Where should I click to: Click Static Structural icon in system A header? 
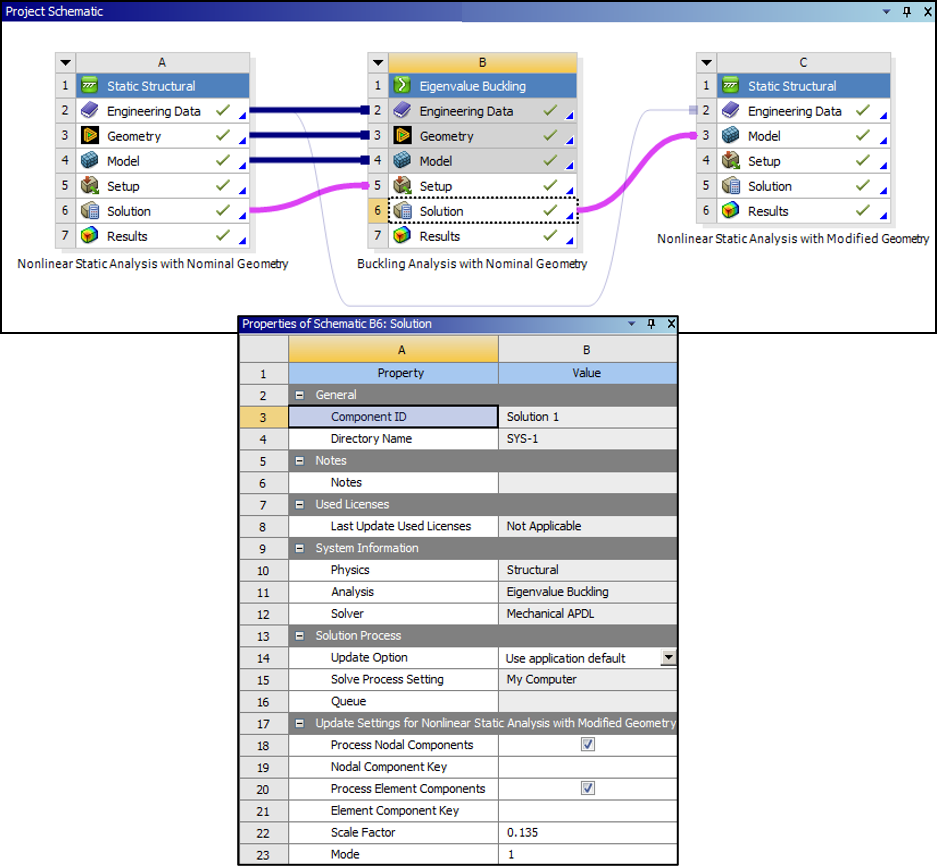[x=90, y=86]
